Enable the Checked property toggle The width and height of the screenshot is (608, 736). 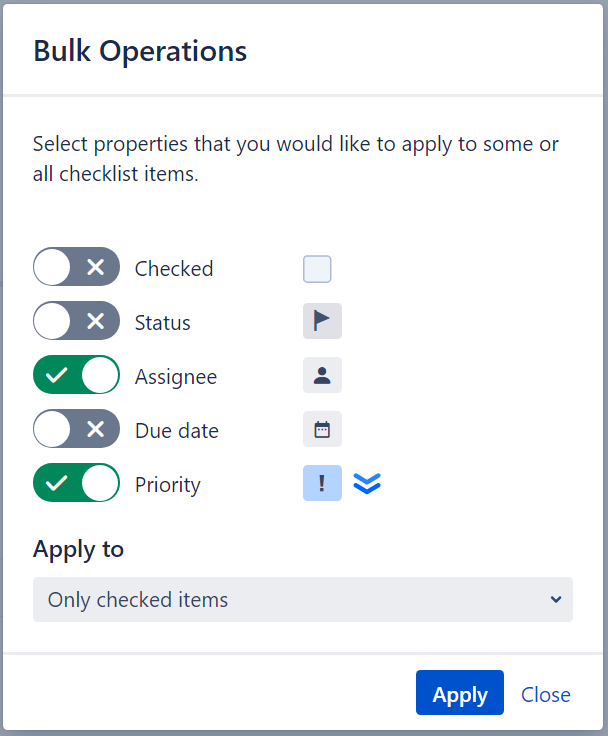[x=76, y=267]
